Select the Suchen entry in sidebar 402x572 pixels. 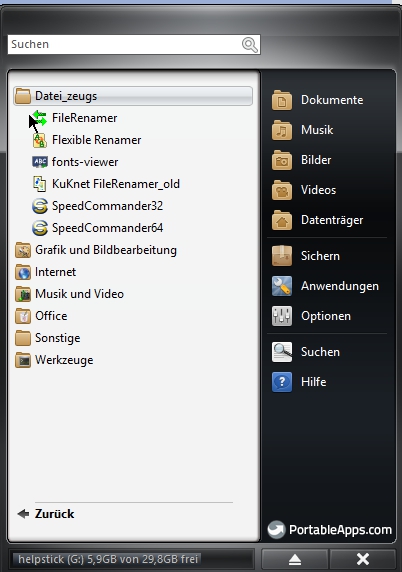click(x=328, y=352)
